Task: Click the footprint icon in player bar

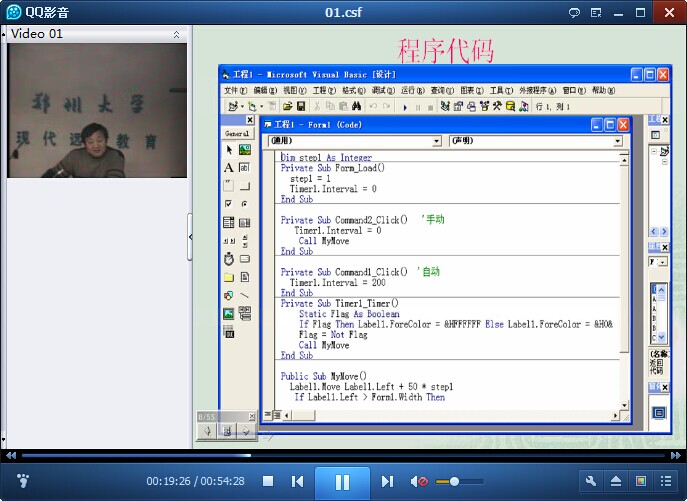Action: [23, 481]
